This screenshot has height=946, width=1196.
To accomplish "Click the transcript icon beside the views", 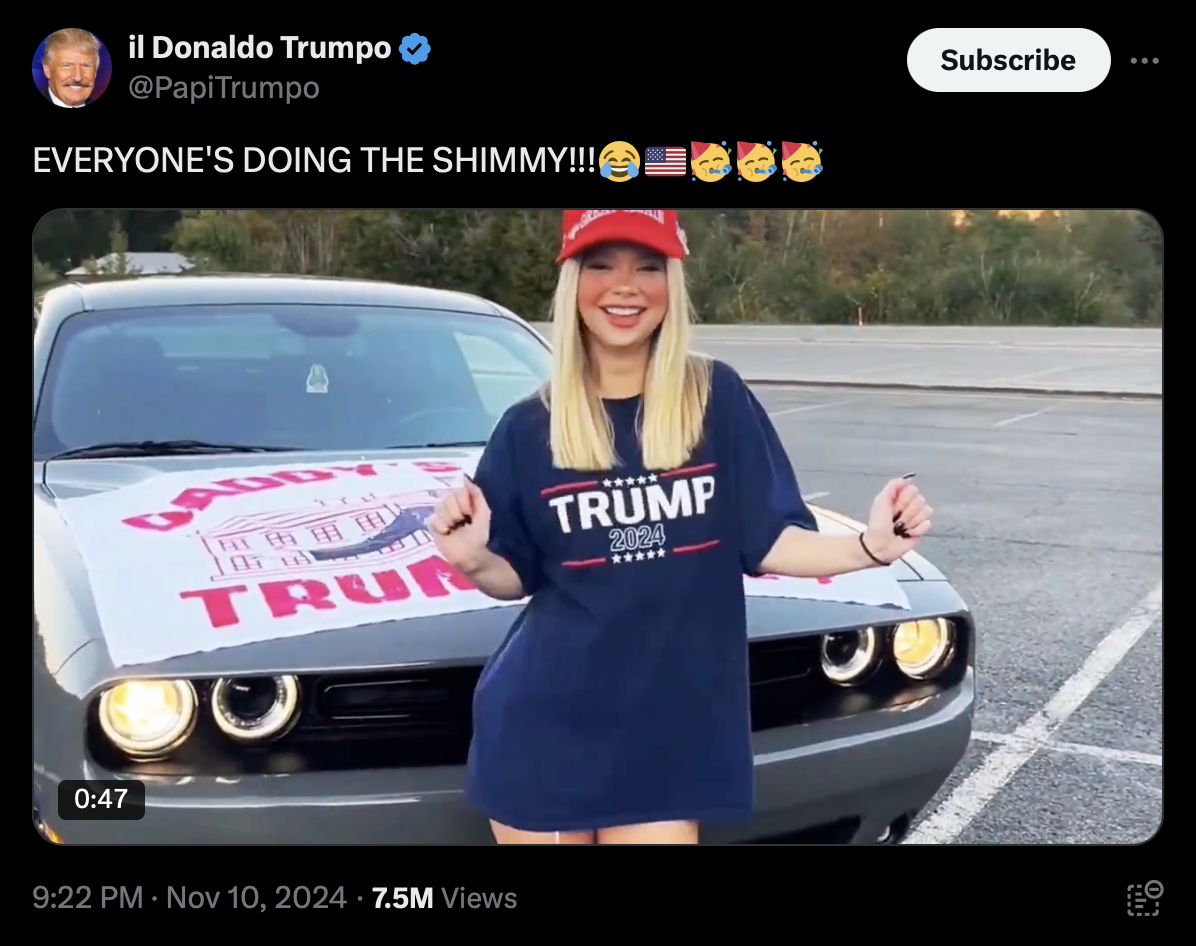I will tap(1144, 898).
